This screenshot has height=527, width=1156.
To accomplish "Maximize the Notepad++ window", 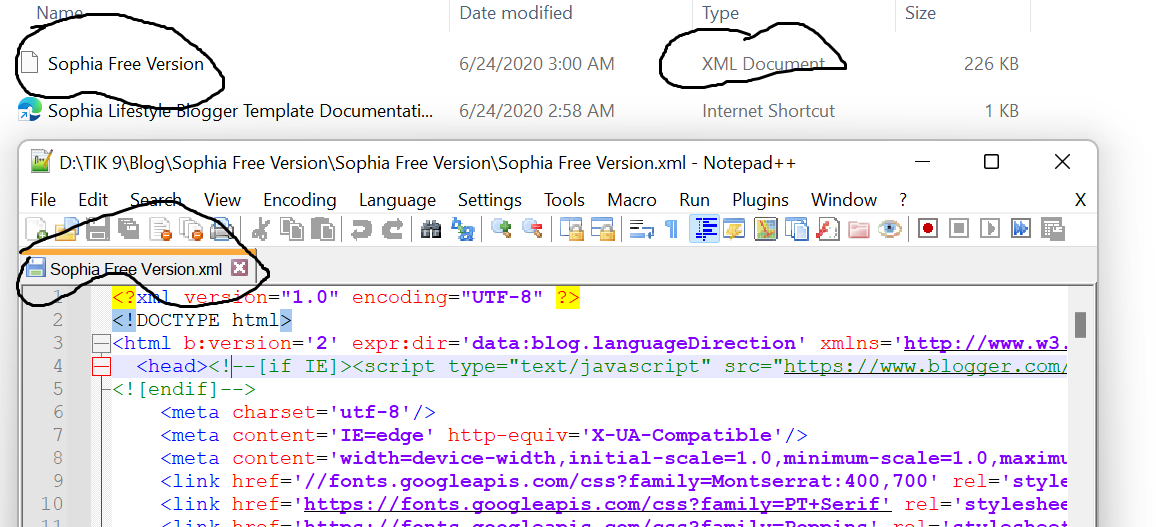I will [992, 161].
